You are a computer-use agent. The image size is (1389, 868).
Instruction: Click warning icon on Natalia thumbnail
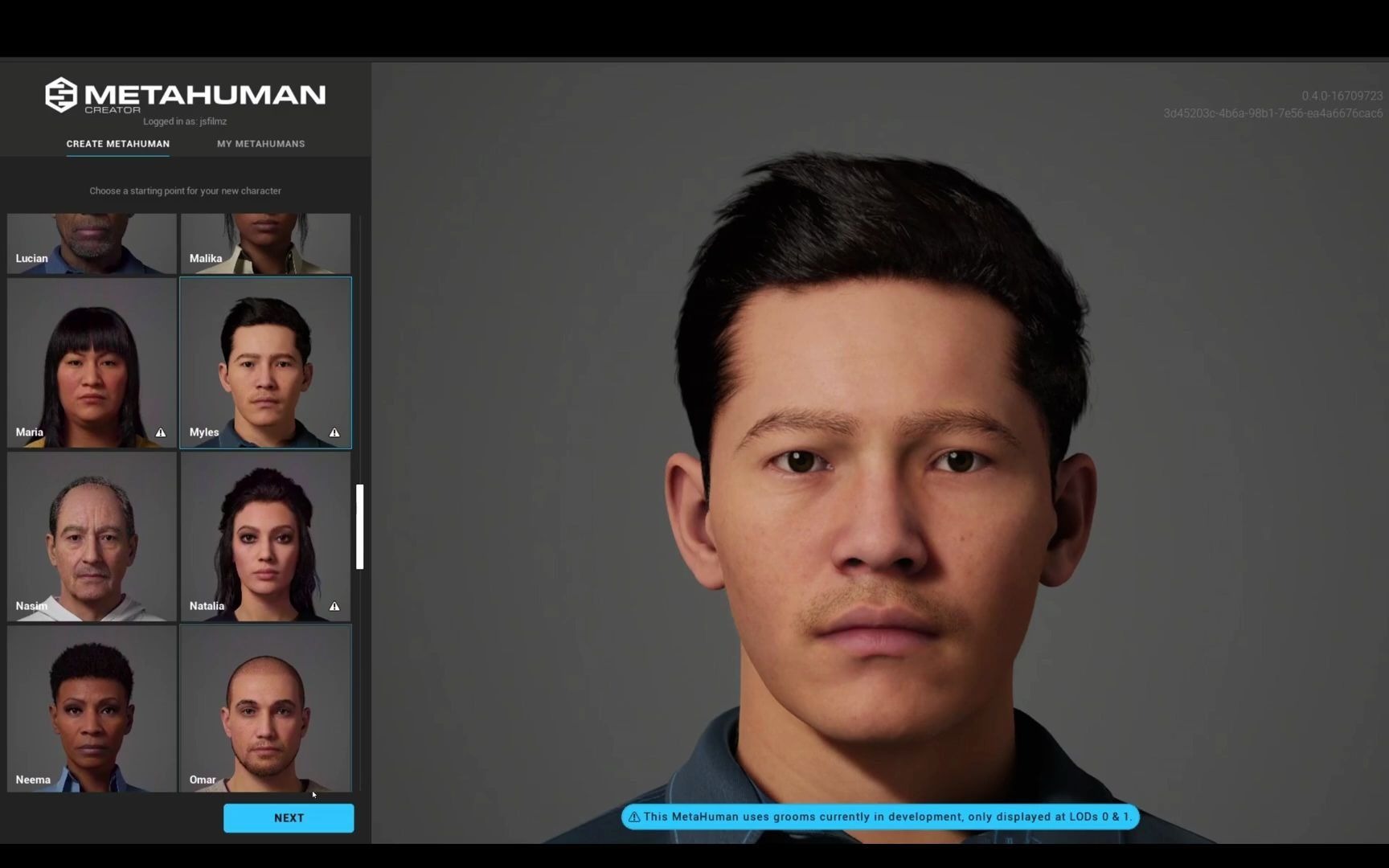(334, 606)
